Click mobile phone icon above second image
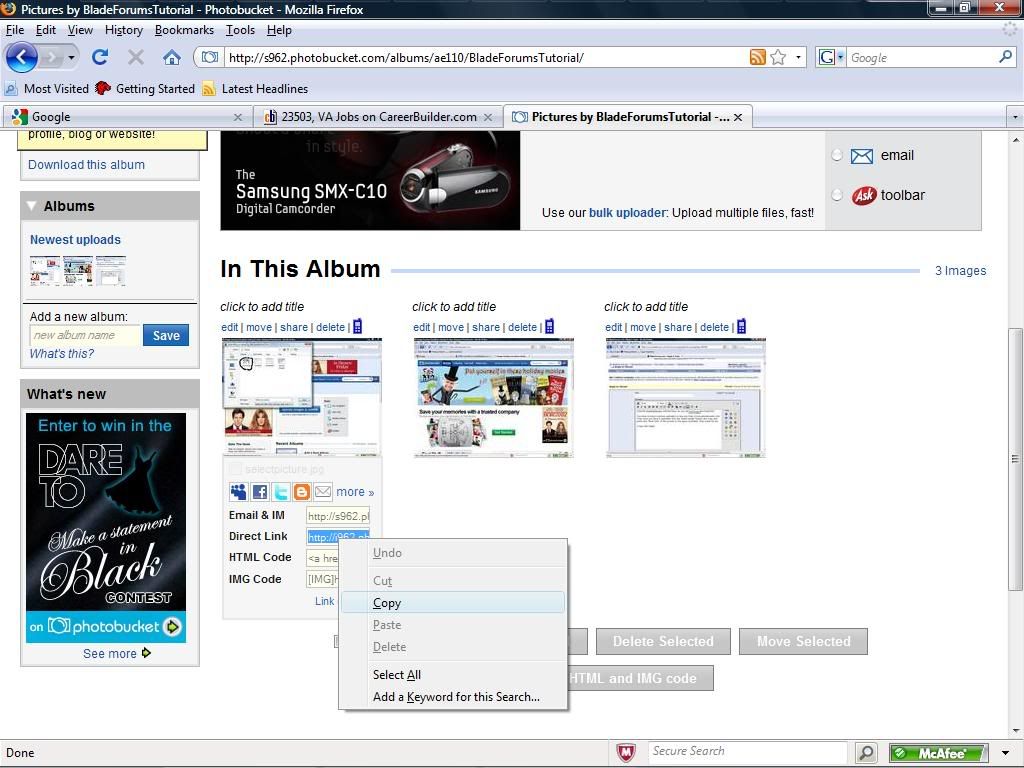The height and width of the screenshot is (768, 1024). 549,327
